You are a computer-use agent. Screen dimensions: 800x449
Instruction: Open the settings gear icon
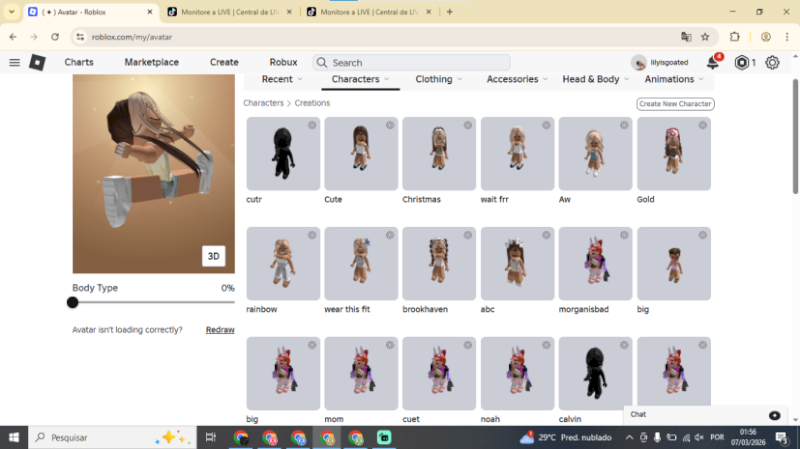[772, 62]
